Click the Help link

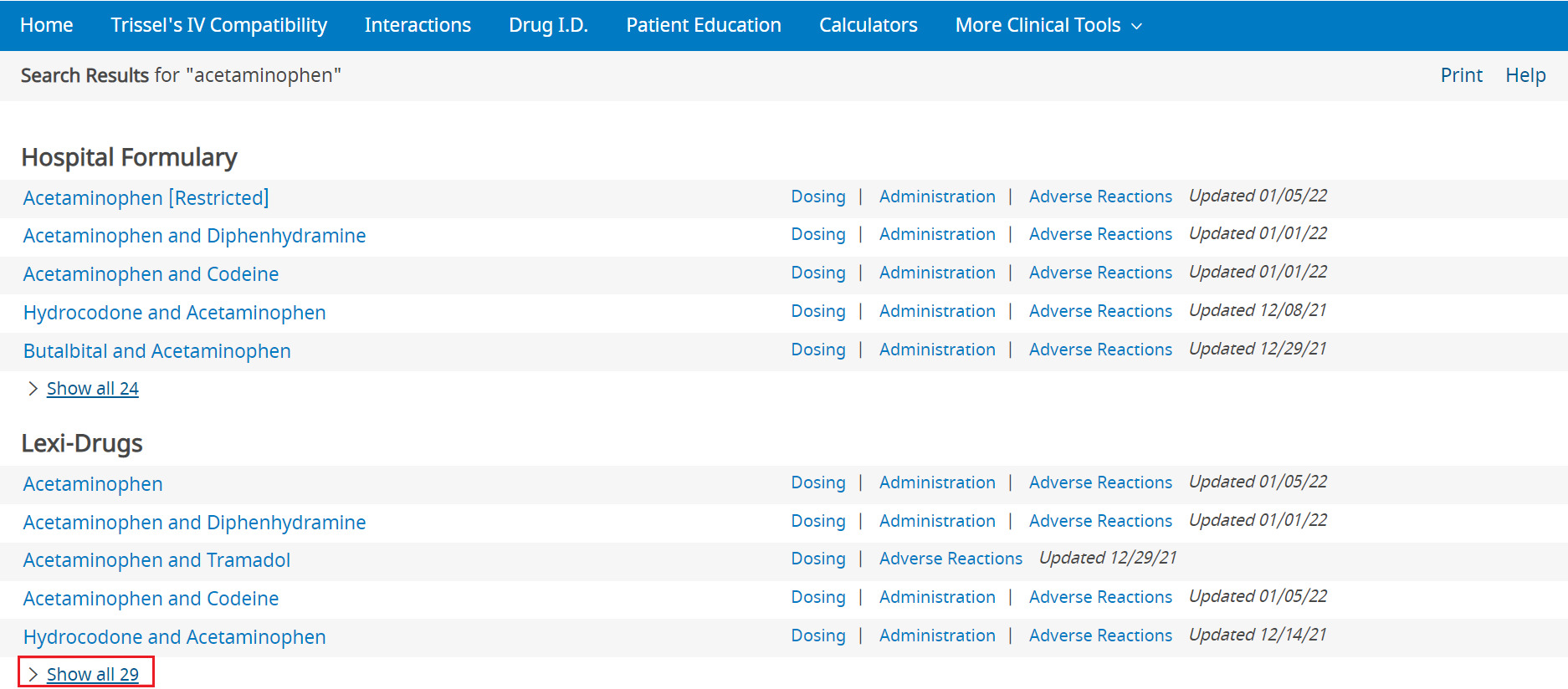[1525, 75]
